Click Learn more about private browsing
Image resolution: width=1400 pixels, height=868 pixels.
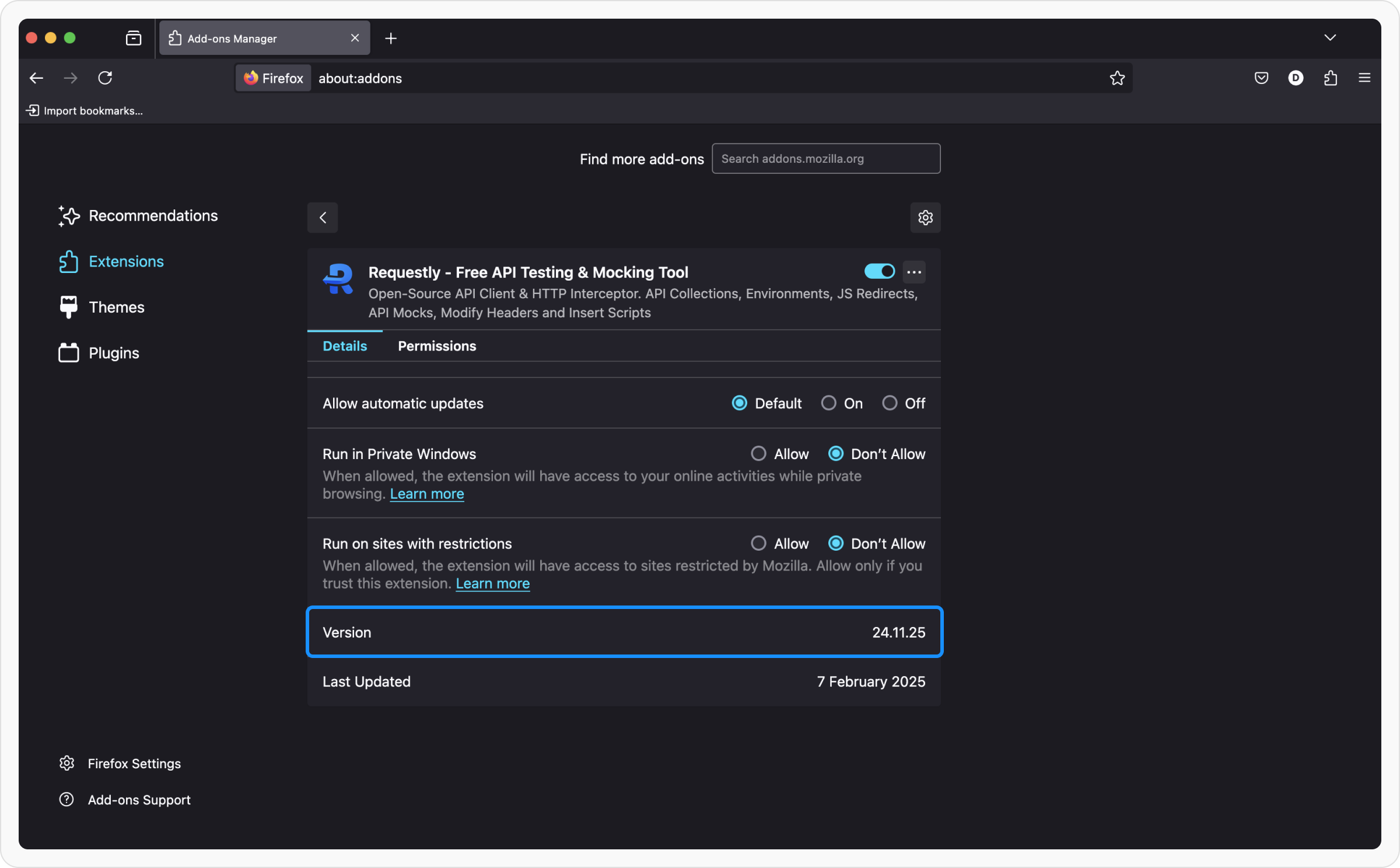coord(426,494)
